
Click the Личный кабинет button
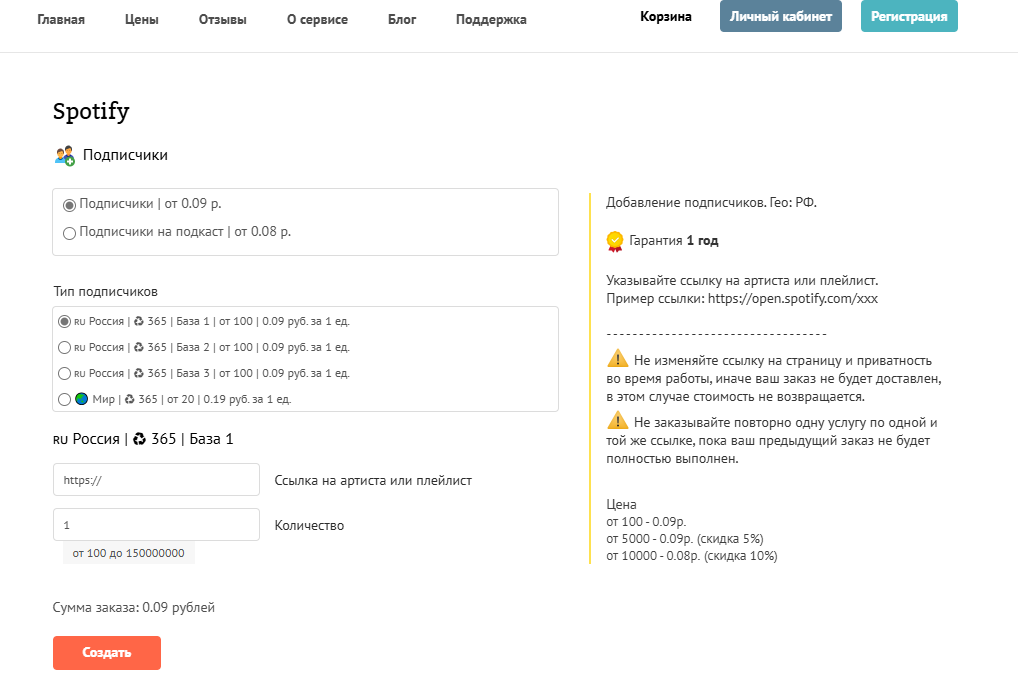(x=780, y=16)
